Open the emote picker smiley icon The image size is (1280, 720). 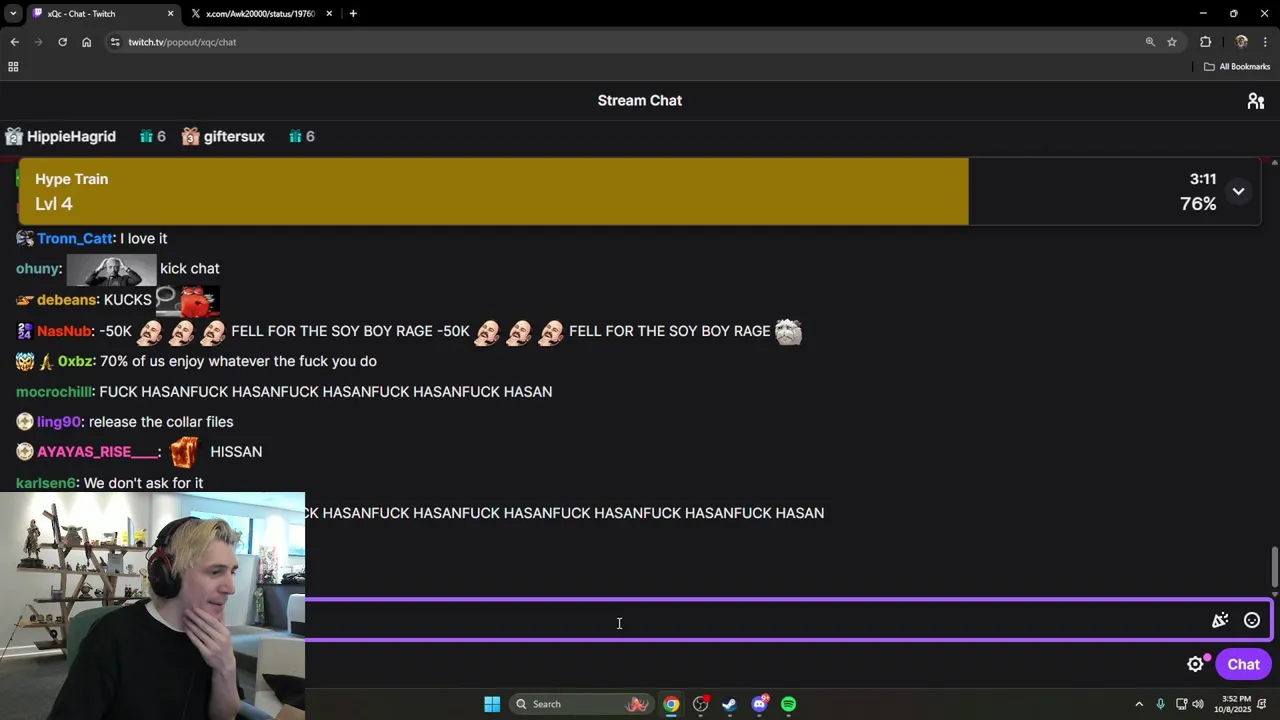coord(1252,620)
